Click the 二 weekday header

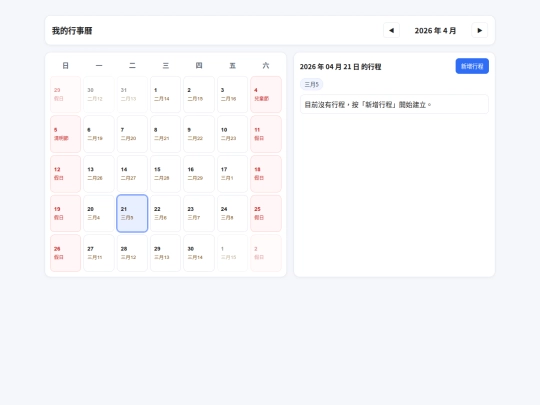132,65
